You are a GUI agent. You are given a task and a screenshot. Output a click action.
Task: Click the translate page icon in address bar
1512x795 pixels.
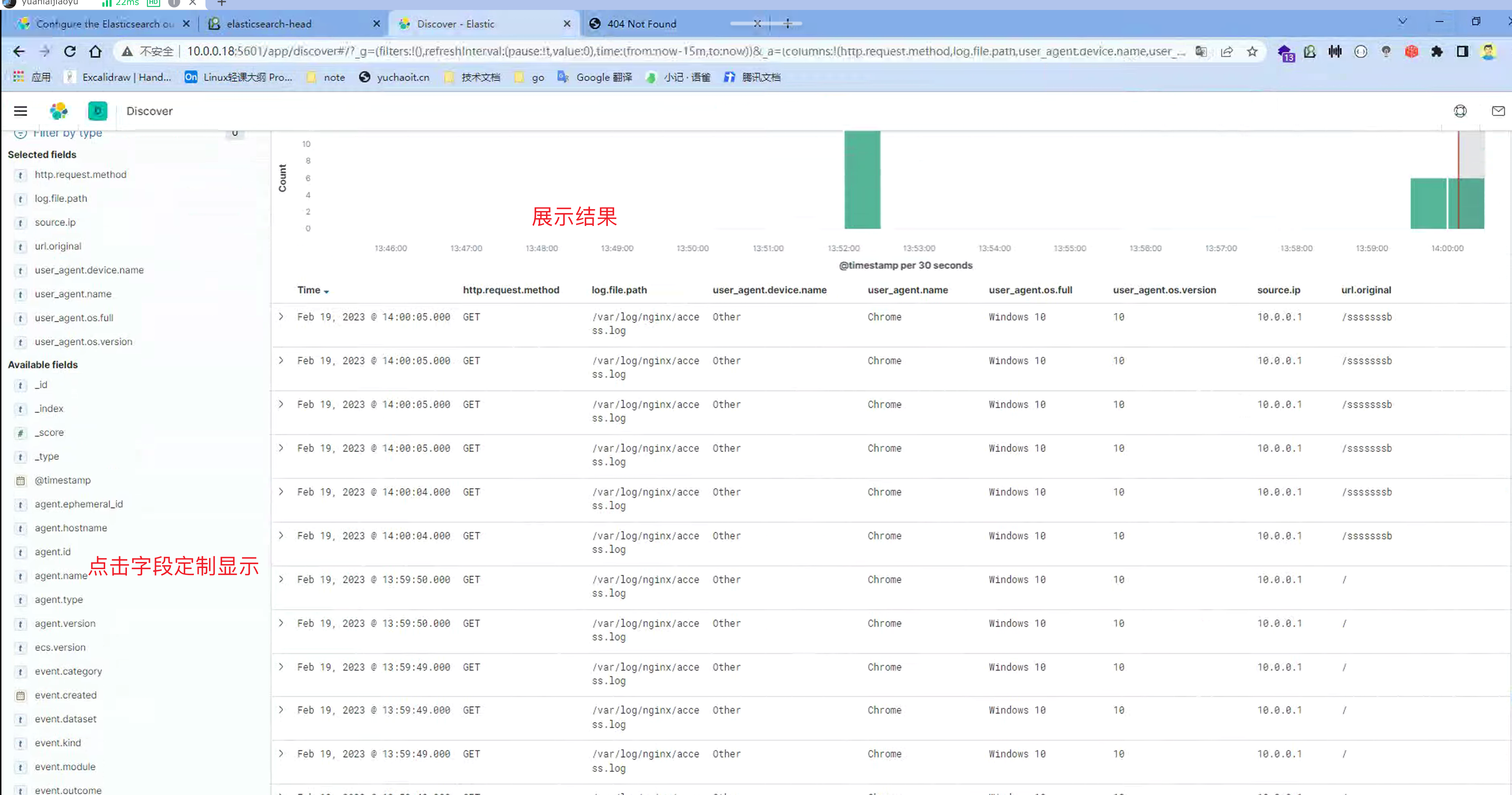pyautogui.click(x=1201, y=52)
